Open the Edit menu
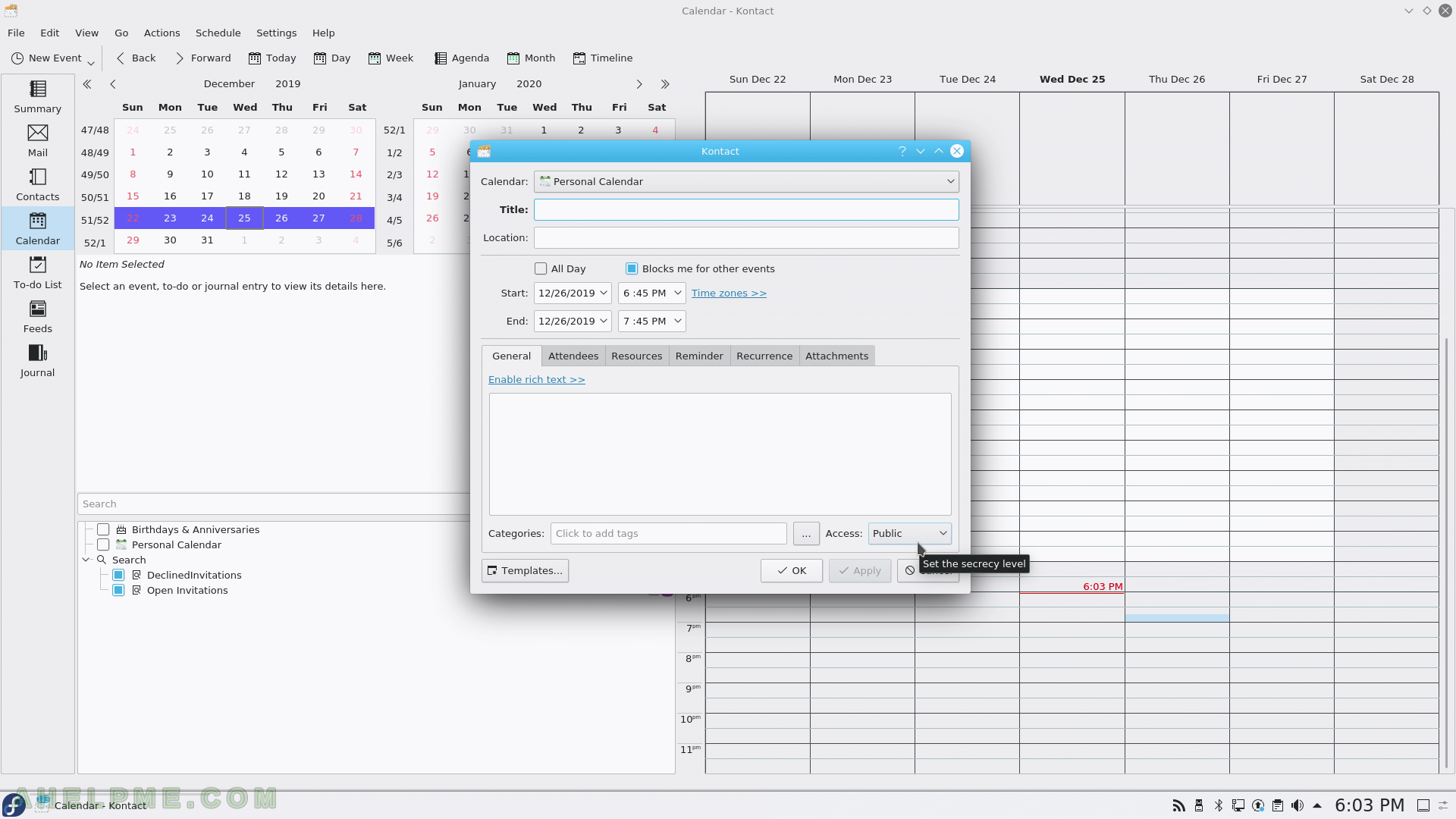Image resolution: width=1456 pixels, height=819 pixels. (x=50, y=33)
